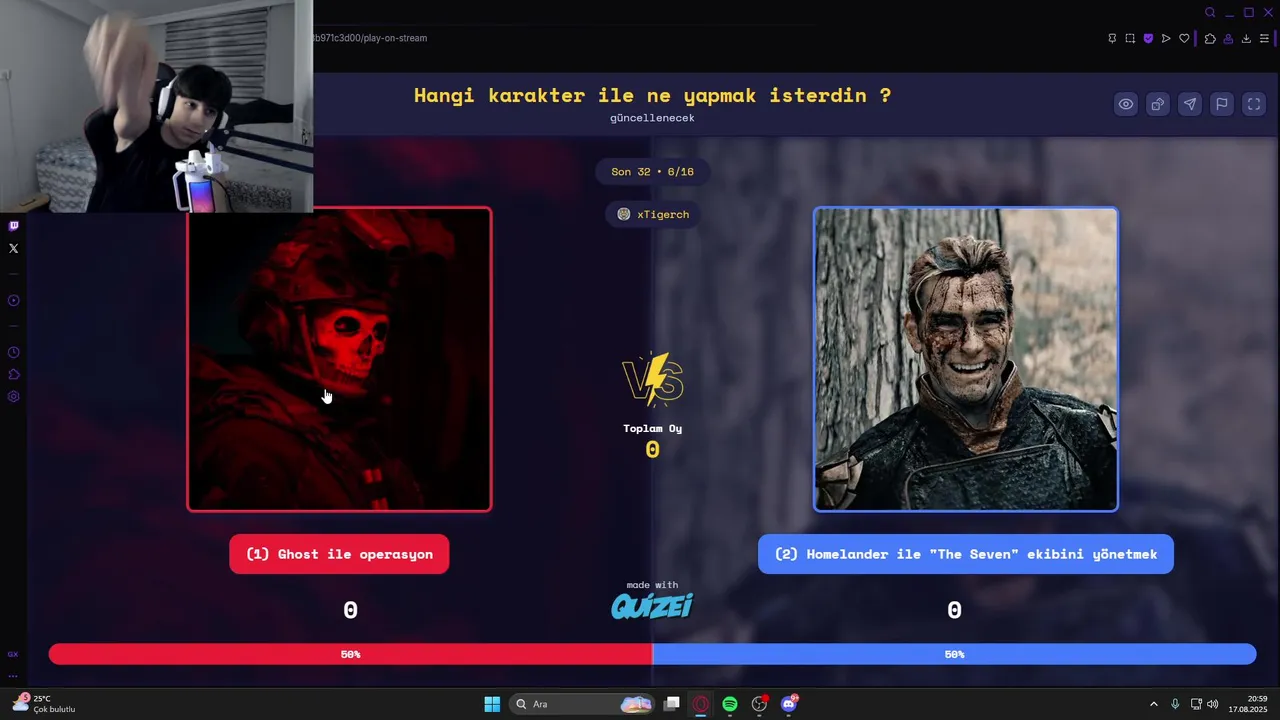Open the weather widget "Çok bulutlu"
The image size is (1280, 720).
pos(44,704)
